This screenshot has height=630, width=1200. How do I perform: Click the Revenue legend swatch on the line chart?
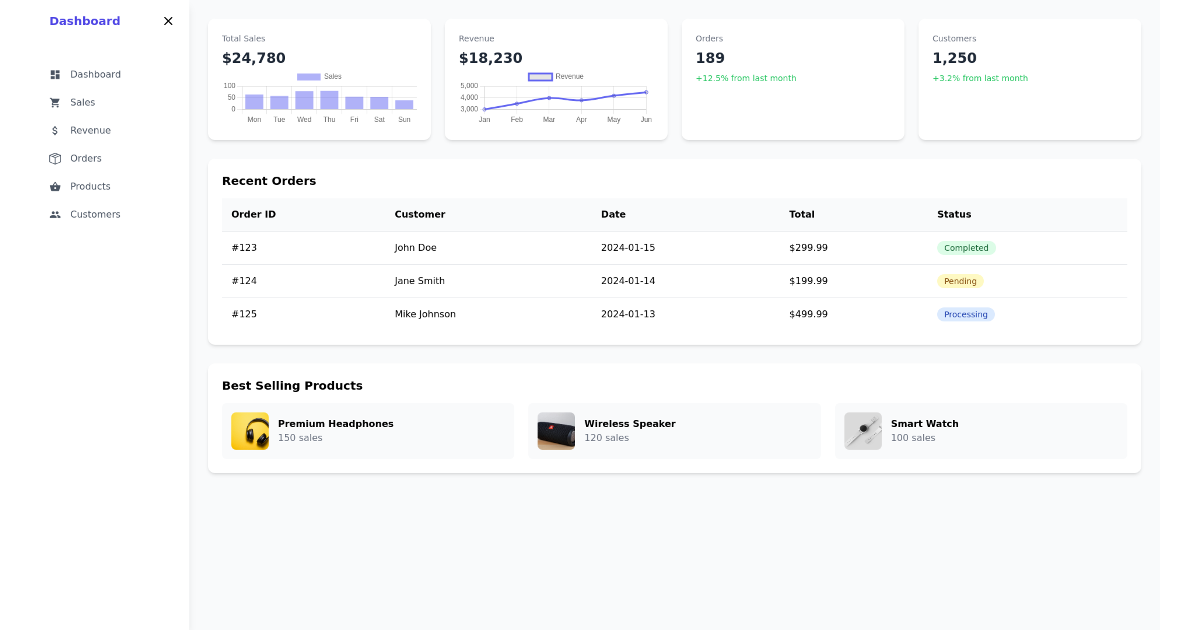(541, 76)
